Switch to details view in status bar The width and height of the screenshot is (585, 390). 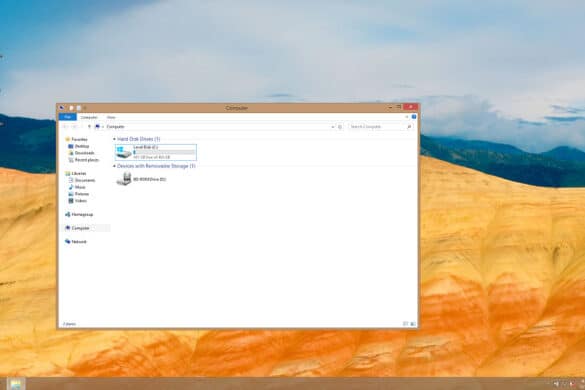coord(406,324)
